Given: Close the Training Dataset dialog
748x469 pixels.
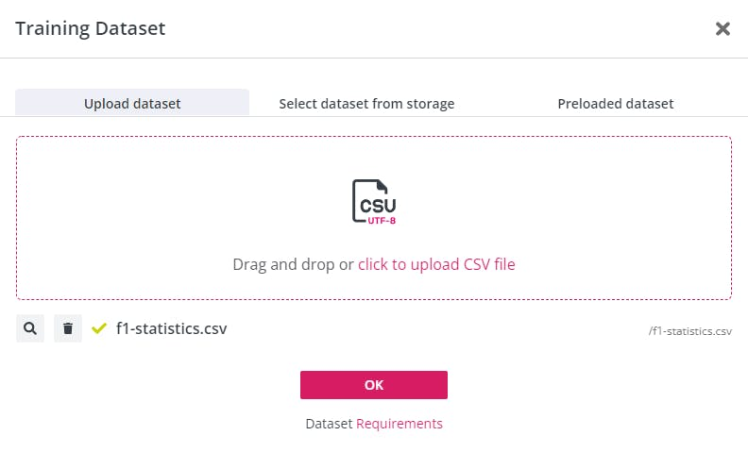Looking at the screenshot, I should [722, 29].
